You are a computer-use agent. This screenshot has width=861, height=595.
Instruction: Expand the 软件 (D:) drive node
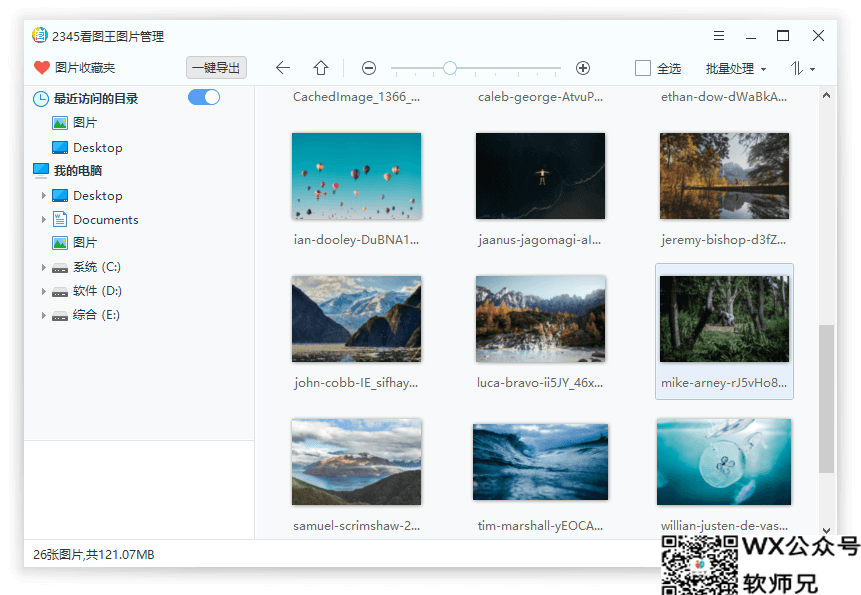tap(44, 289)
